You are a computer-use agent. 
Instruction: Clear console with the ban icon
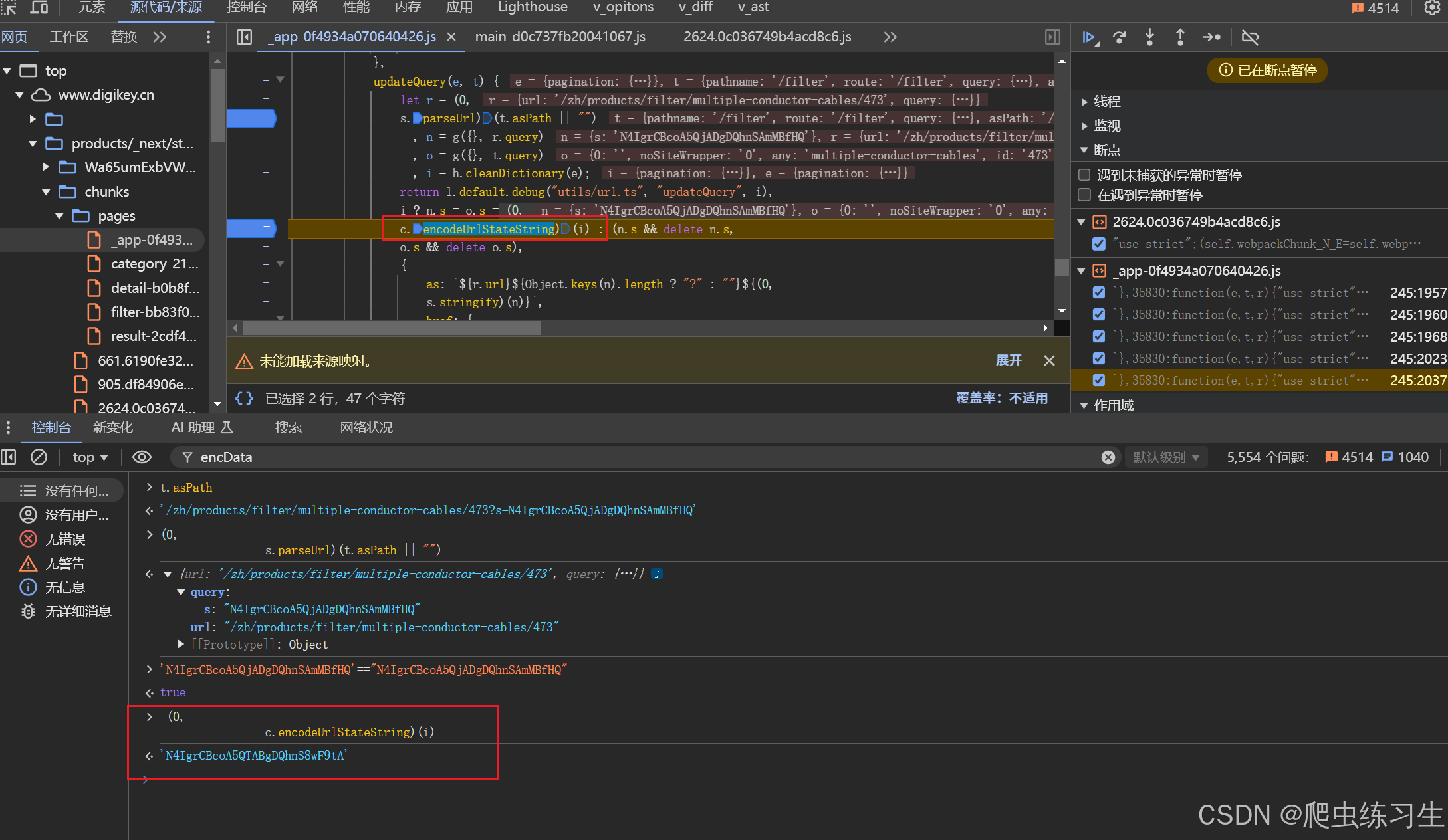[39, 457]
